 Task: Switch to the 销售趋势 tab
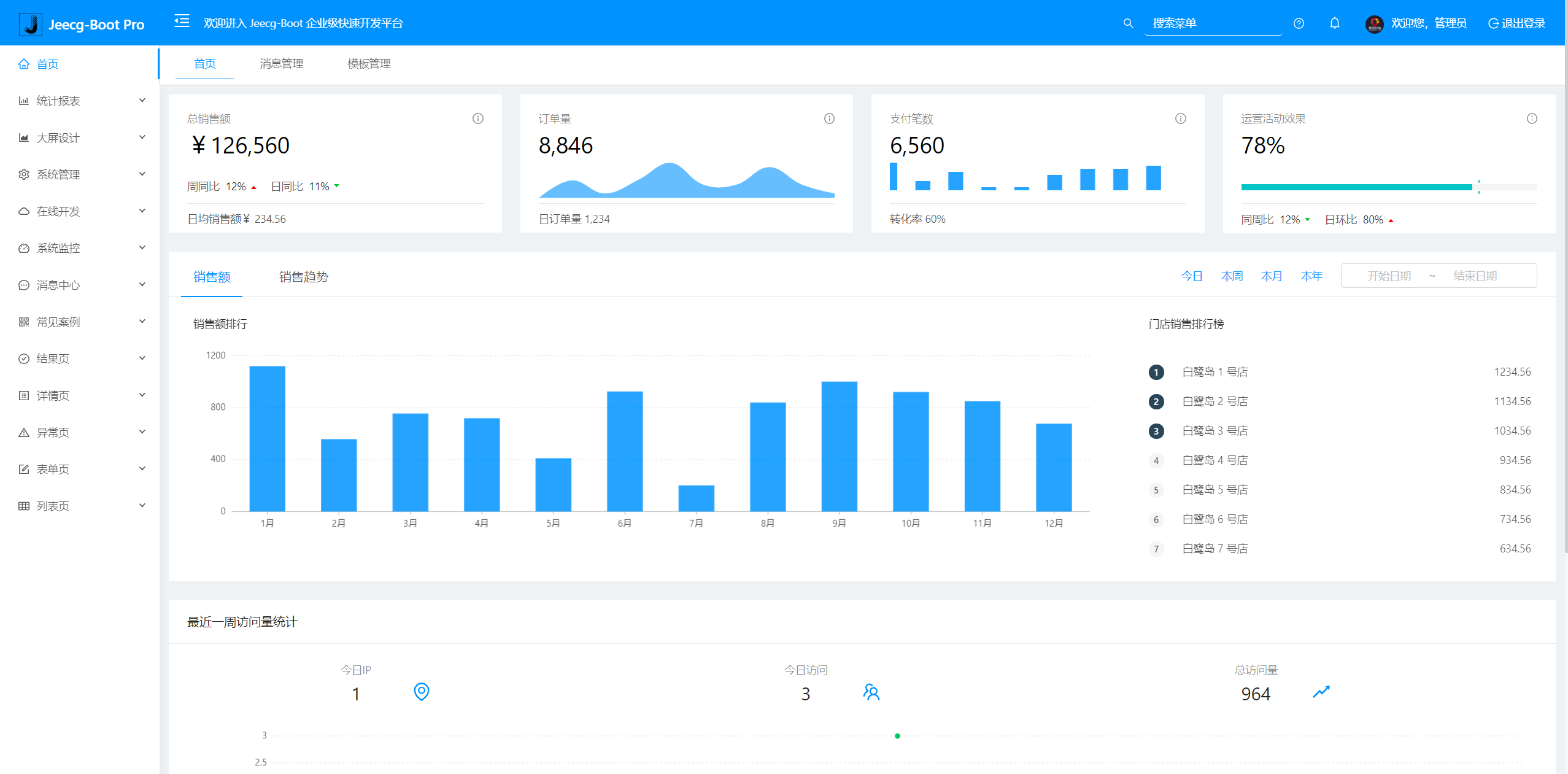[303, 277]
